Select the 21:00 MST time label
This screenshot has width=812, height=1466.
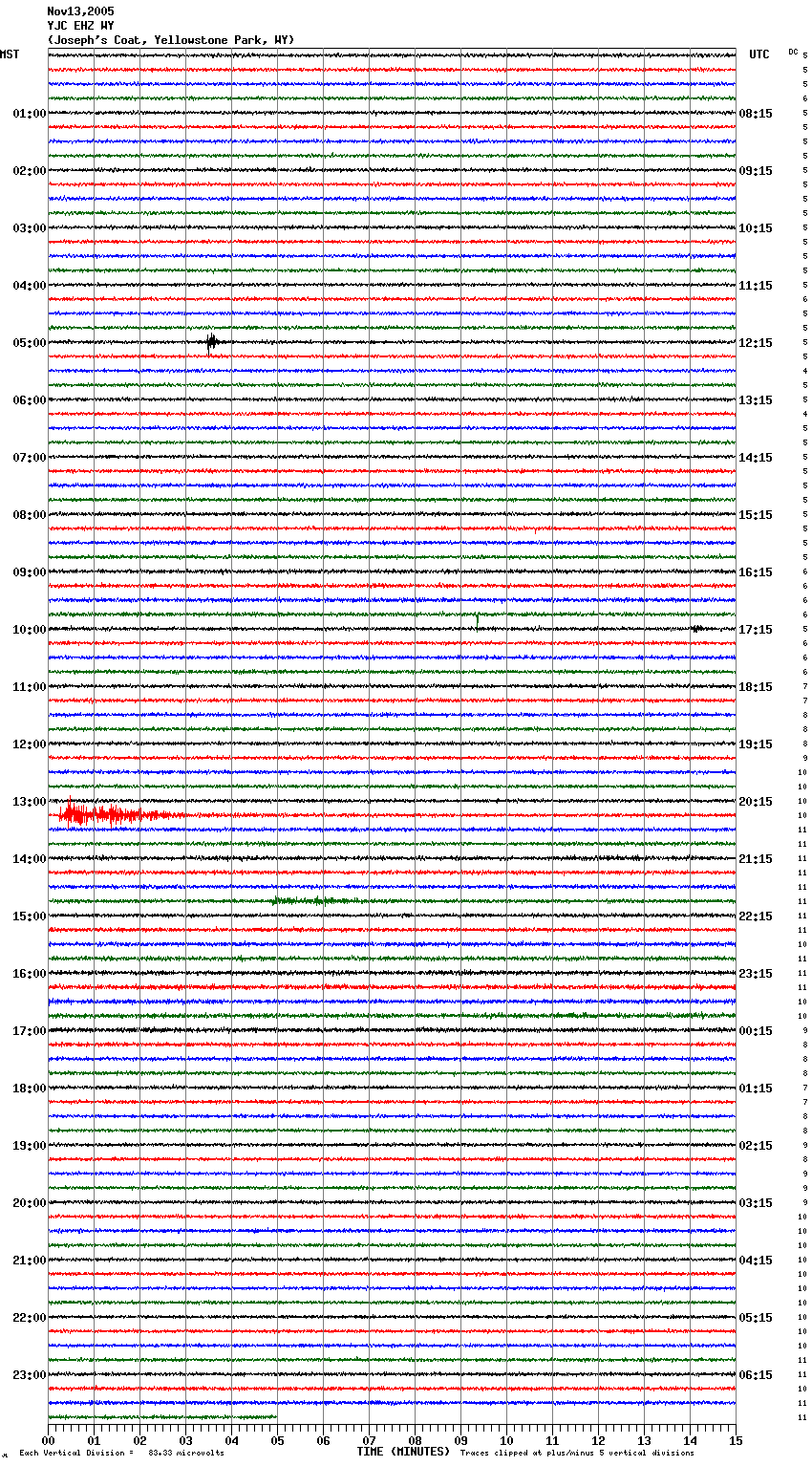tap(30, 1261)
